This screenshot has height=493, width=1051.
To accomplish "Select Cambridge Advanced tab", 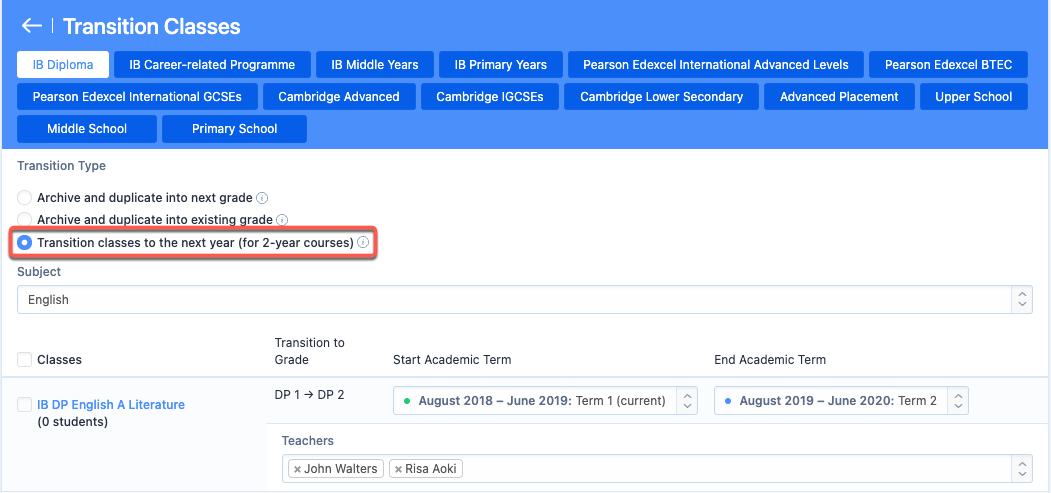I will tap(339, 96).
